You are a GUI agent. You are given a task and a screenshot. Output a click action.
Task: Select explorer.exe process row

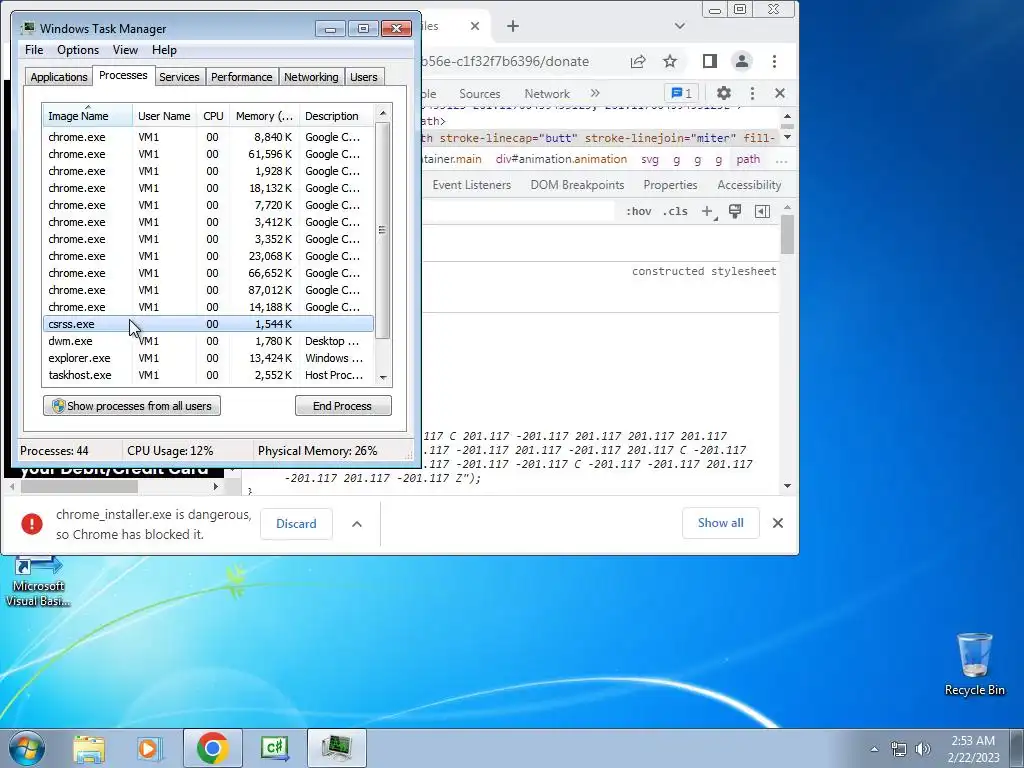coord(208,358)
